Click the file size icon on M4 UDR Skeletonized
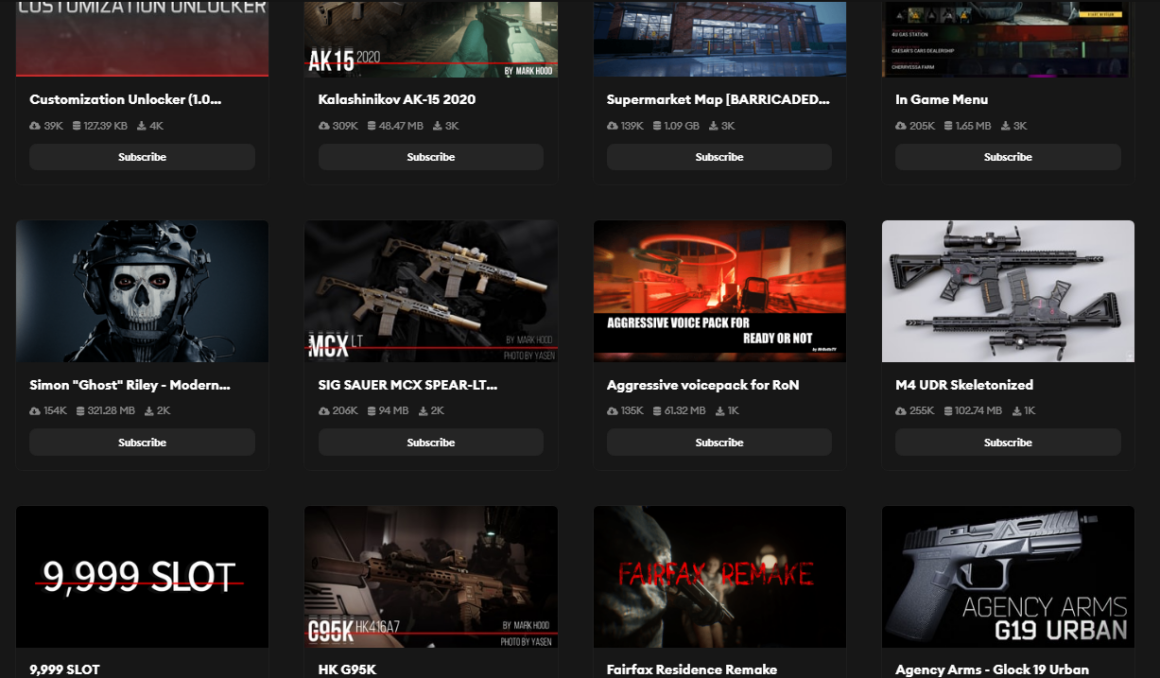 click(x=950, y=410)
